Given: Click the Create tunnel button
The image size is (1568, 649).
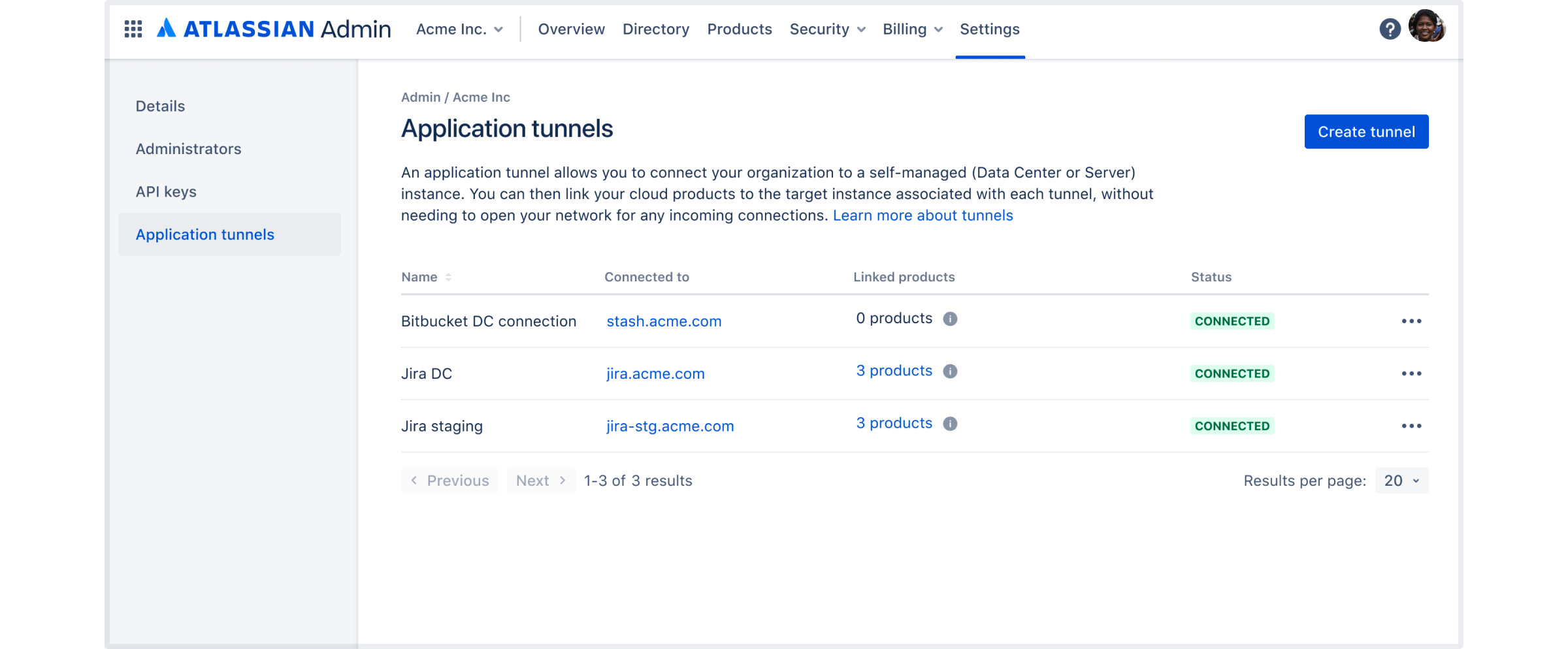Looking at the screenshot, I should click(1366, 132).
